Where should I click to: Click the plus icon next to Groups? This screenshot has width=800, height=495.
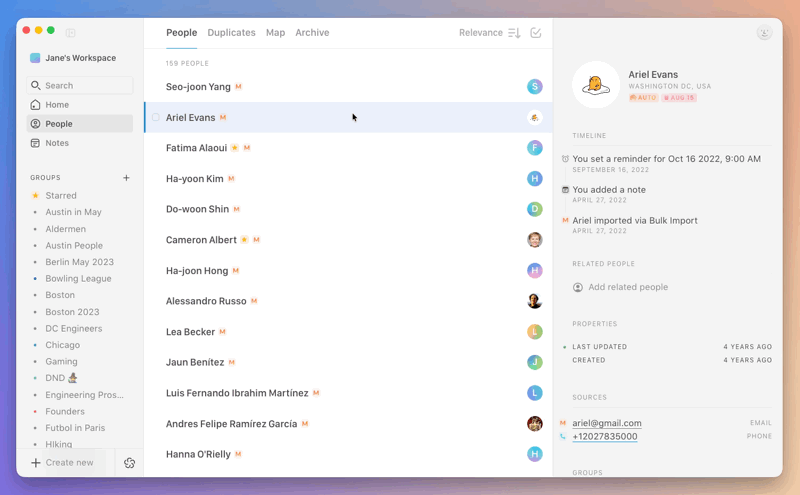pos(126,178)
